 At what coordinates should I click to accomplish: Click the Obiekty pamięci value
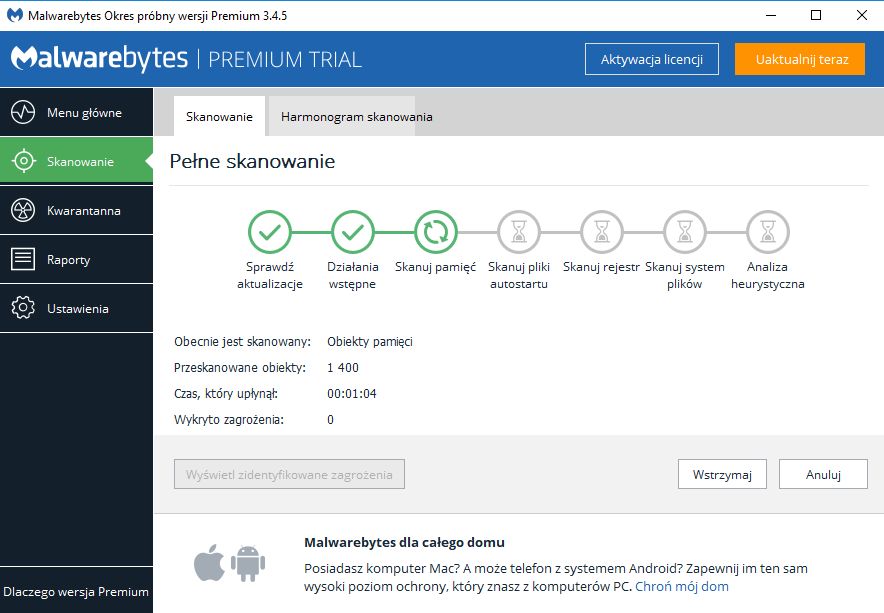[370, 342]
